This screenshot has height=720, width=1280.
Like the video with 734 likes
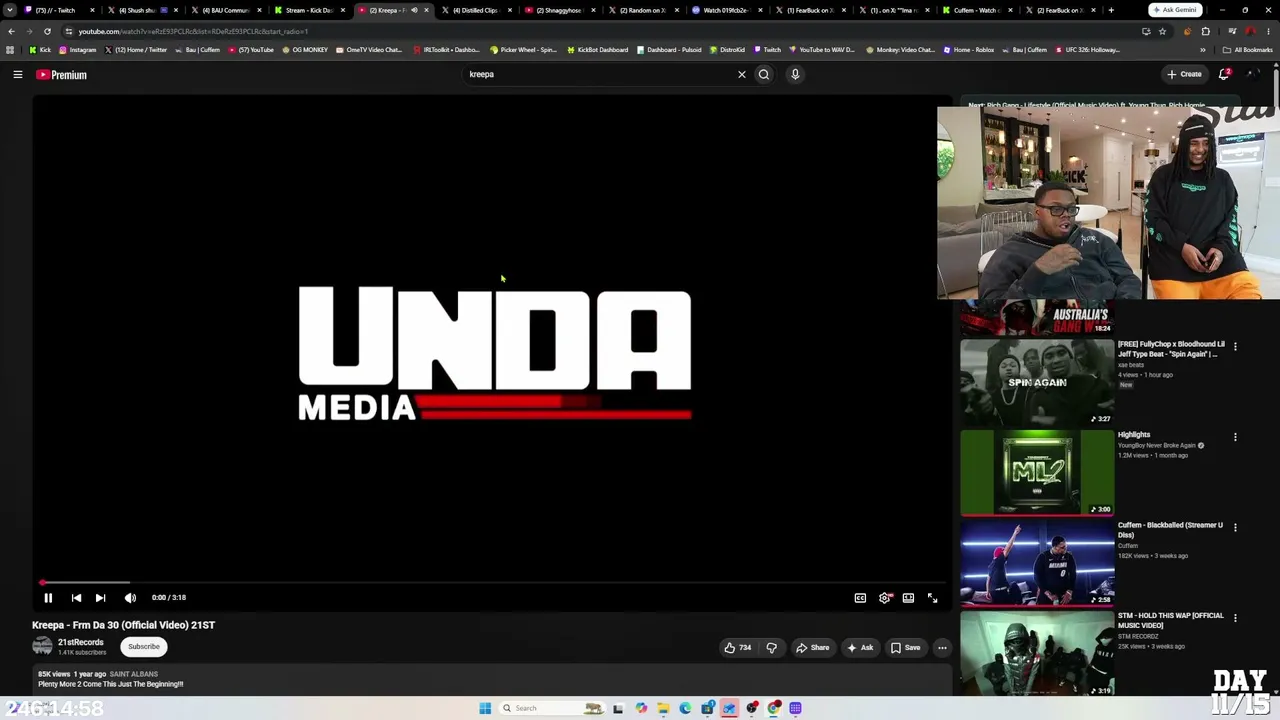(737, 648)
